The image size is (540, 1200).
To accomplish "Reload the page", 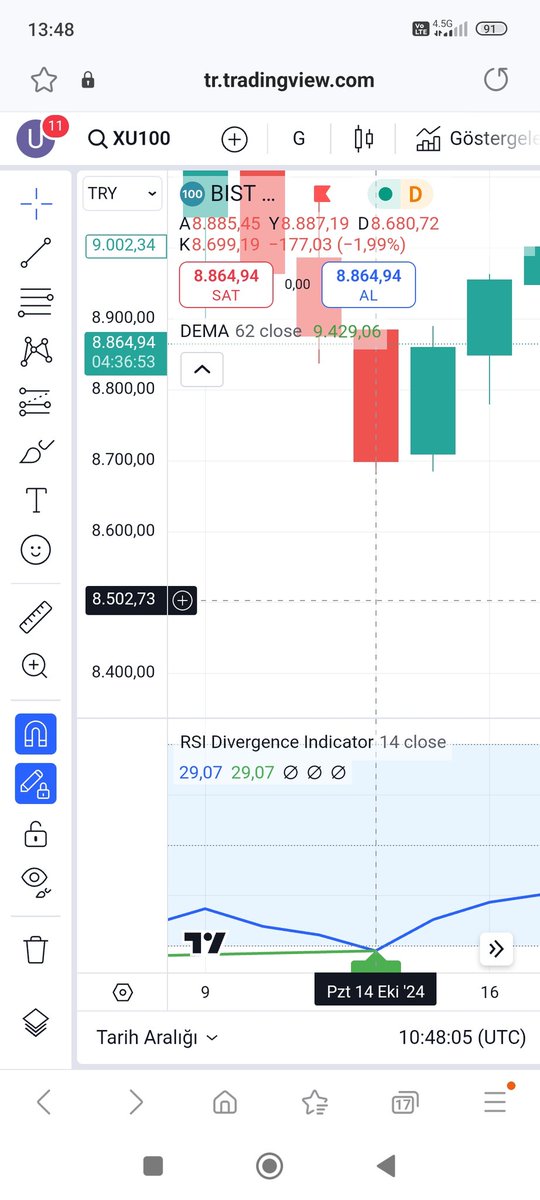I will point(496,80).
